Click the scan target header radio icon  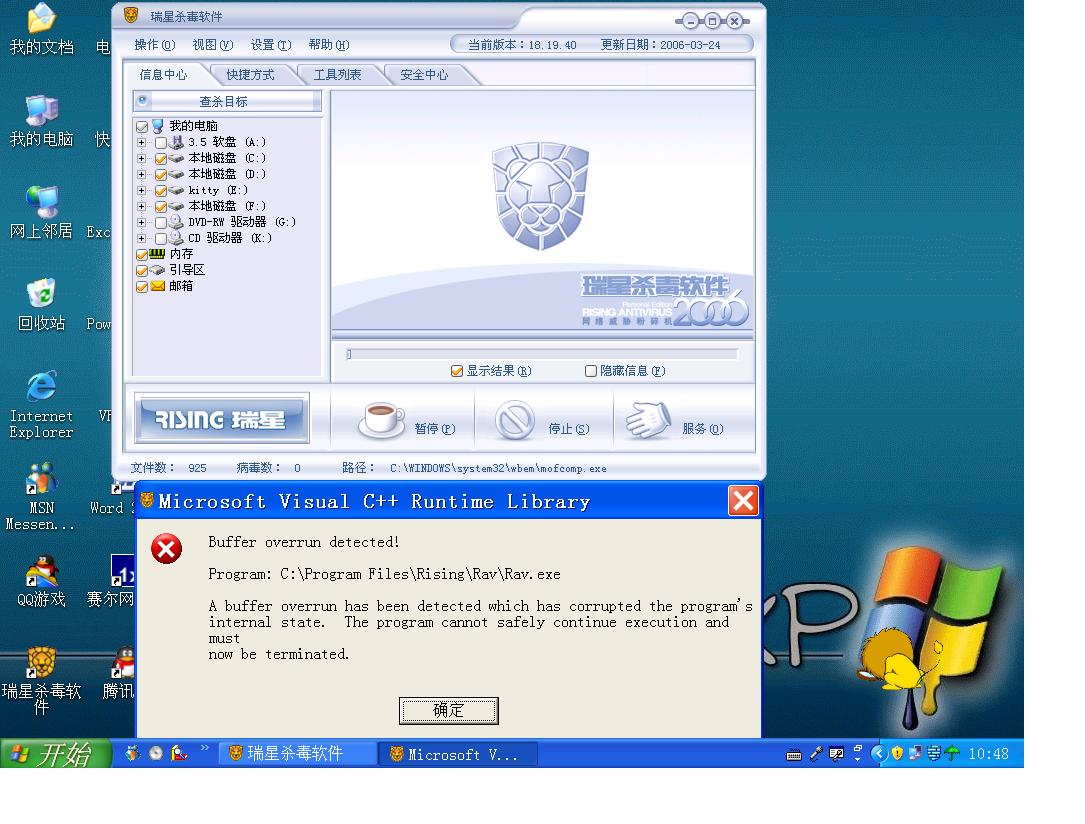[143, 100]
